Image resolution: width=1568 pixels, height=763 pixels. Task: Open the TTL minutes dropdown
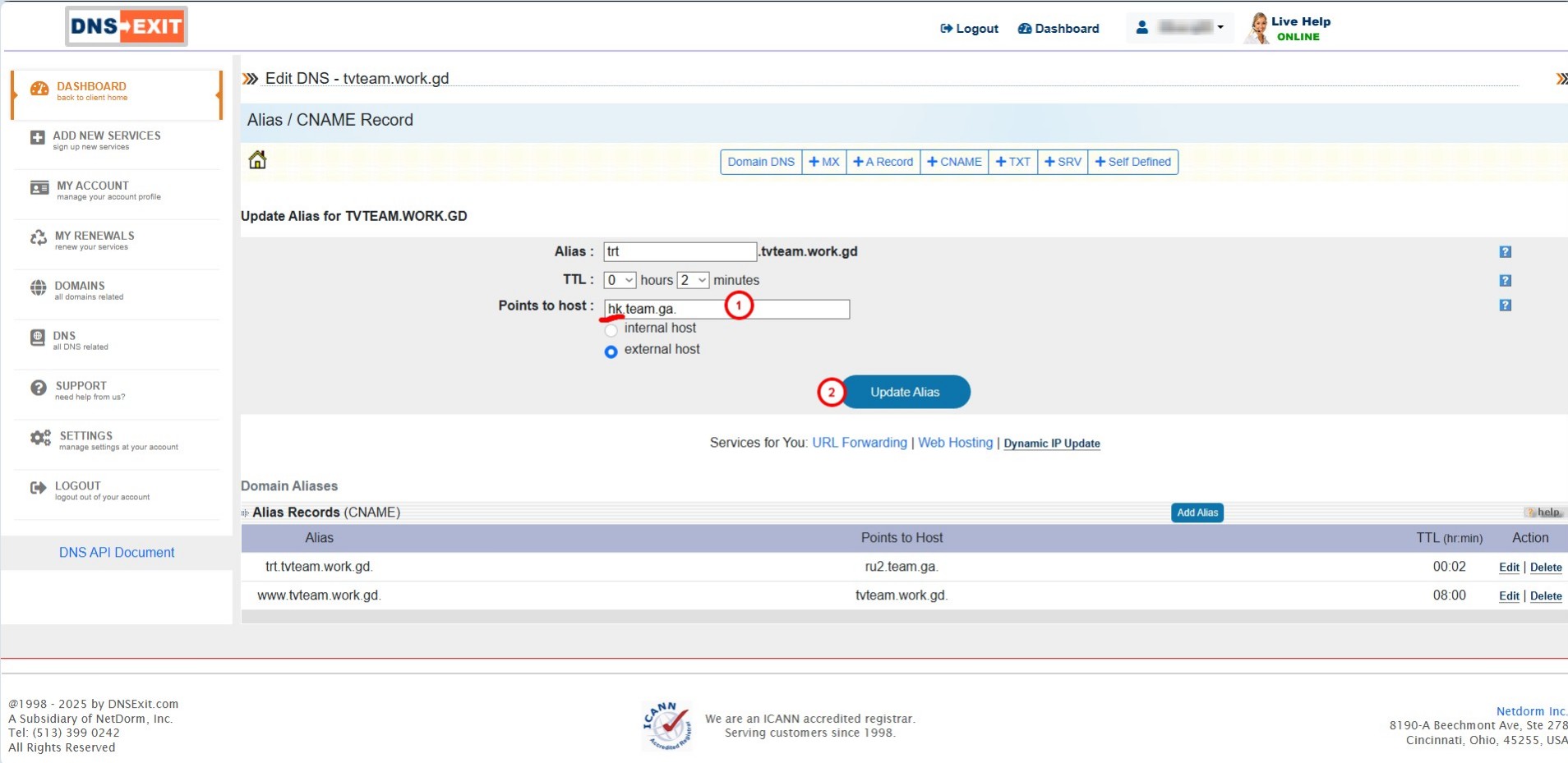(x=693, y=281)
